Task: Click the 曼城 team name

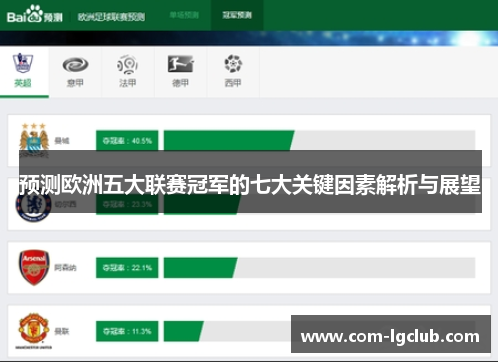Action: click(x=62, y=141)
